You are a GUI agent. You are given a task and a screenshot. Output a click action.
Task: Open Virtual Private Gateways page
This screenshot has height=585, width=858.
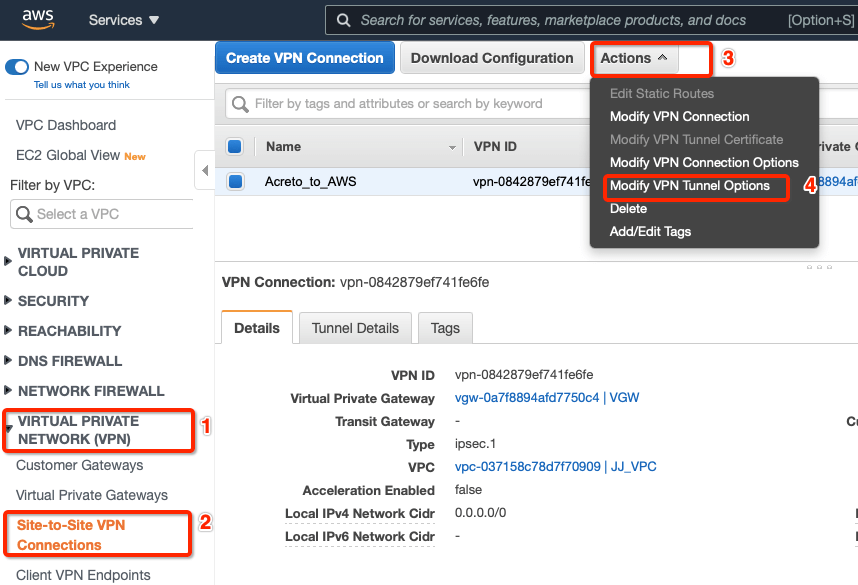(x=92, y=495)
